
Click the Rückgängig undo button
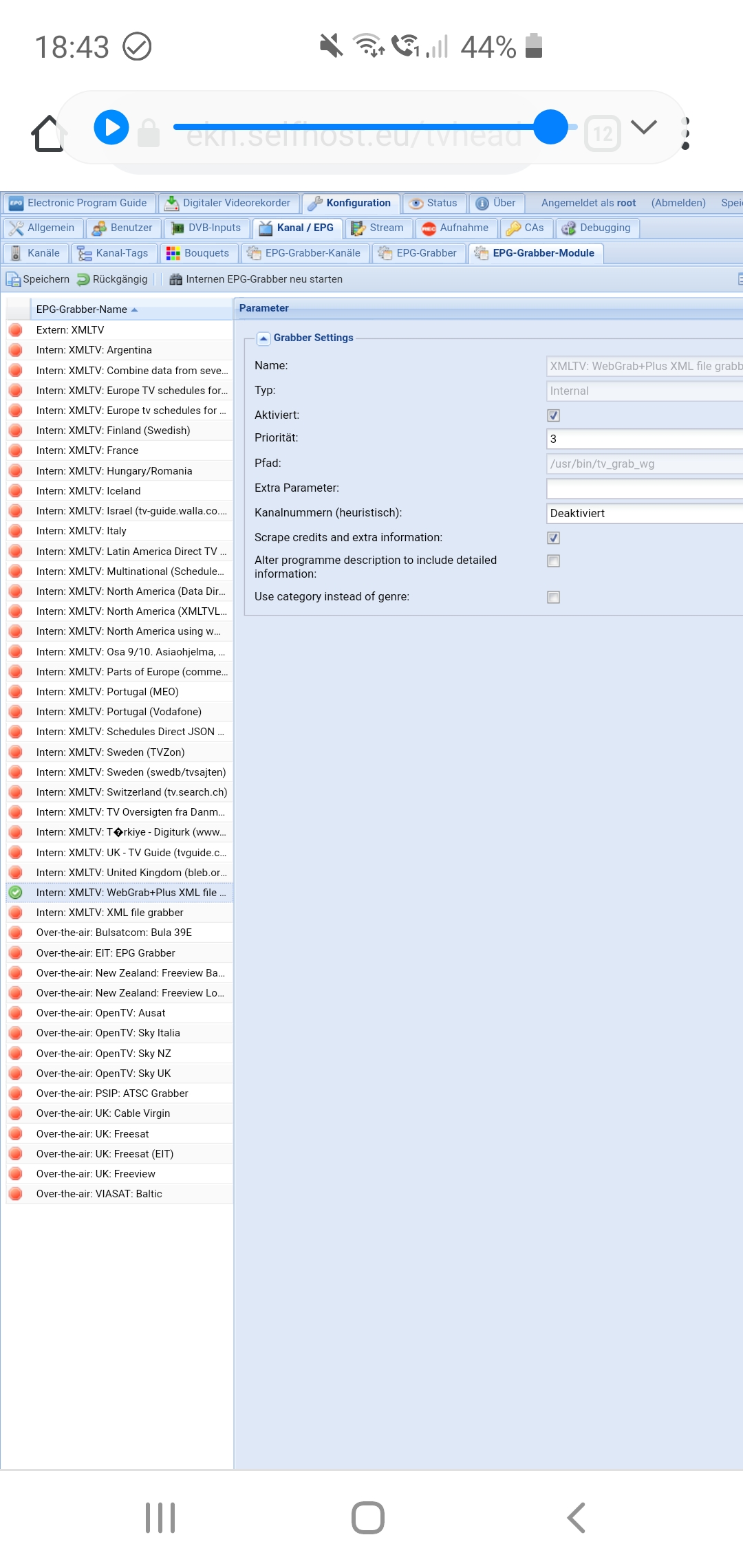[112, 279]
